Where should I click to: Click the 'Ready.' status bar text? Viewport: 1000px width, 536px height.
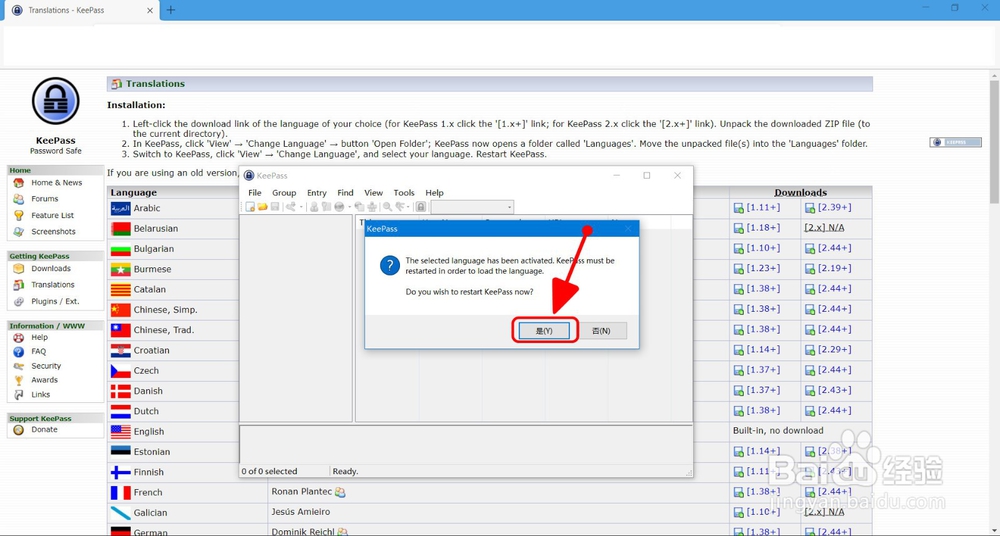(x=345, y=471)
